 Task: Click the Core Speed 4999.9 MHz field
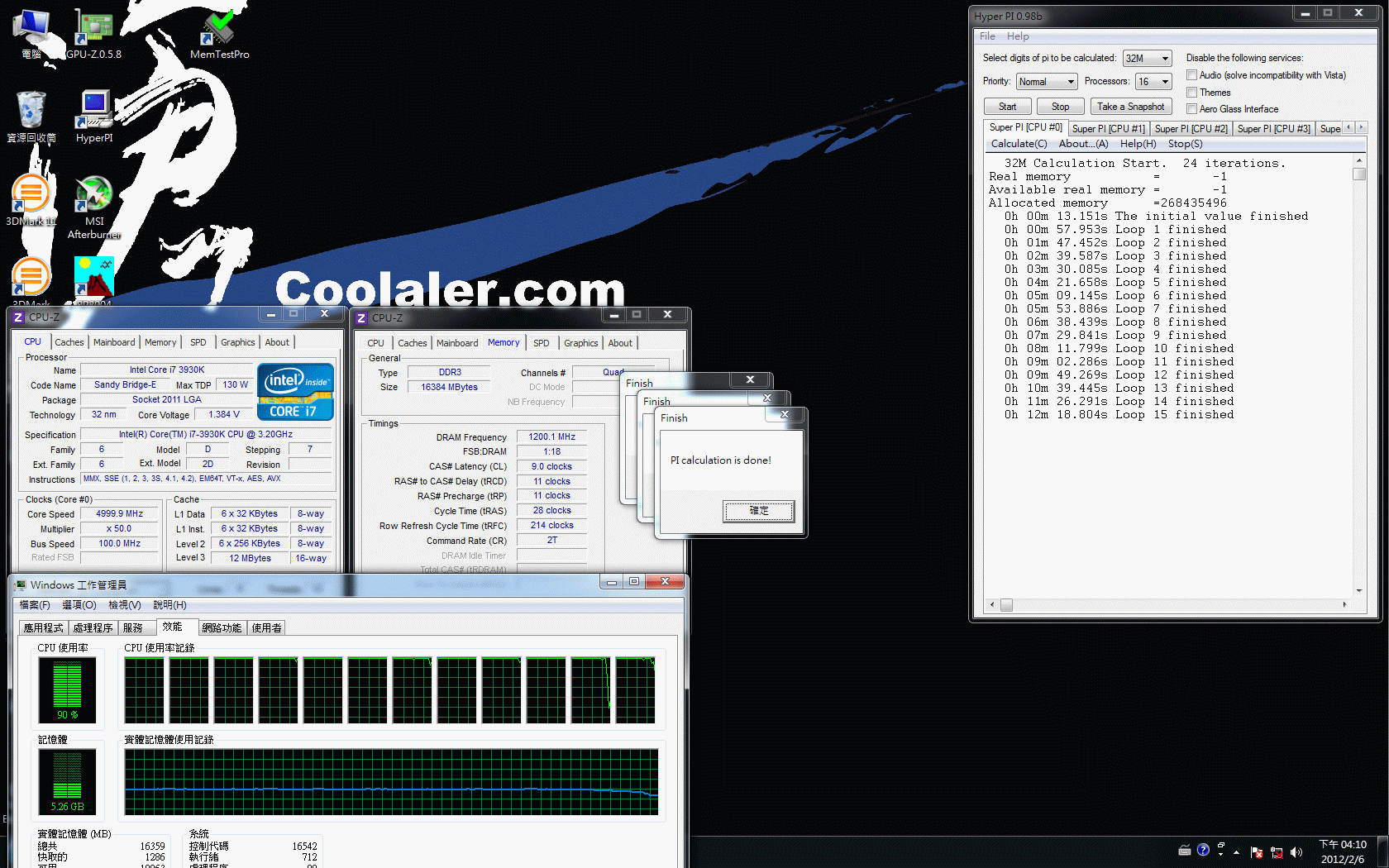pyautogui.click(x=120, y=514)
